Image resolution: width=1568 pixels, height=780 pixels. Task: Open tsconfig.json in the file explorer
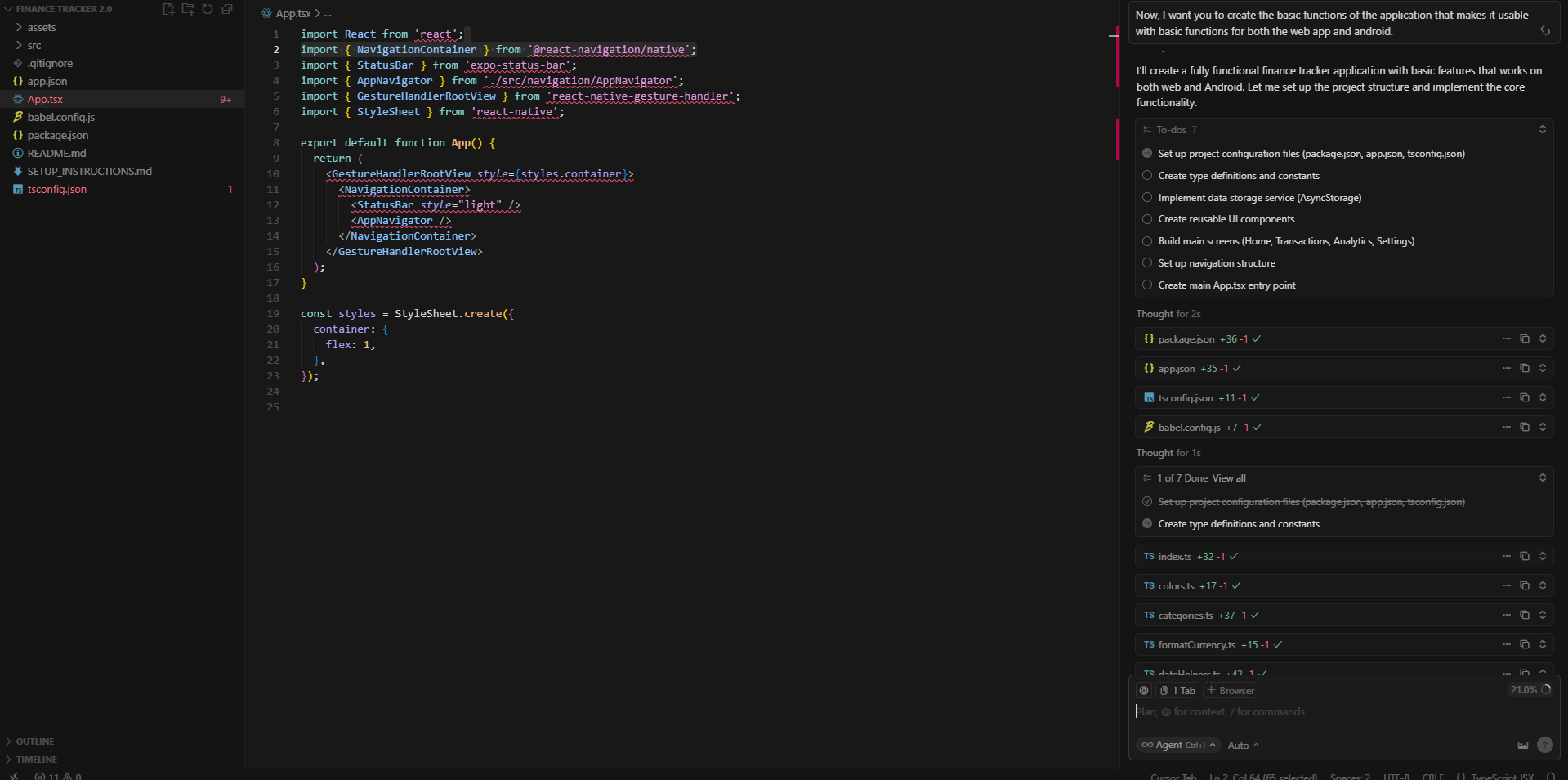tap(57, 189)
